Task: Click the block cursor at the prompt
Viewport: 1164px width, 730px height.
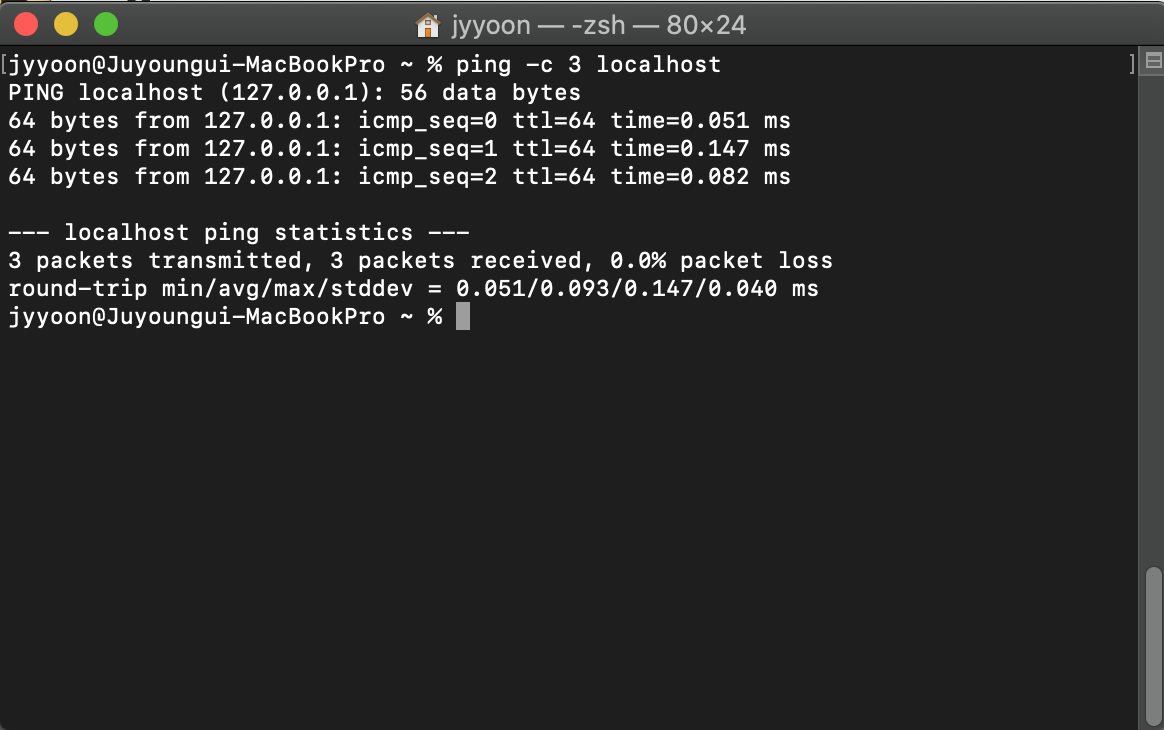Action: tap(462, 316)
